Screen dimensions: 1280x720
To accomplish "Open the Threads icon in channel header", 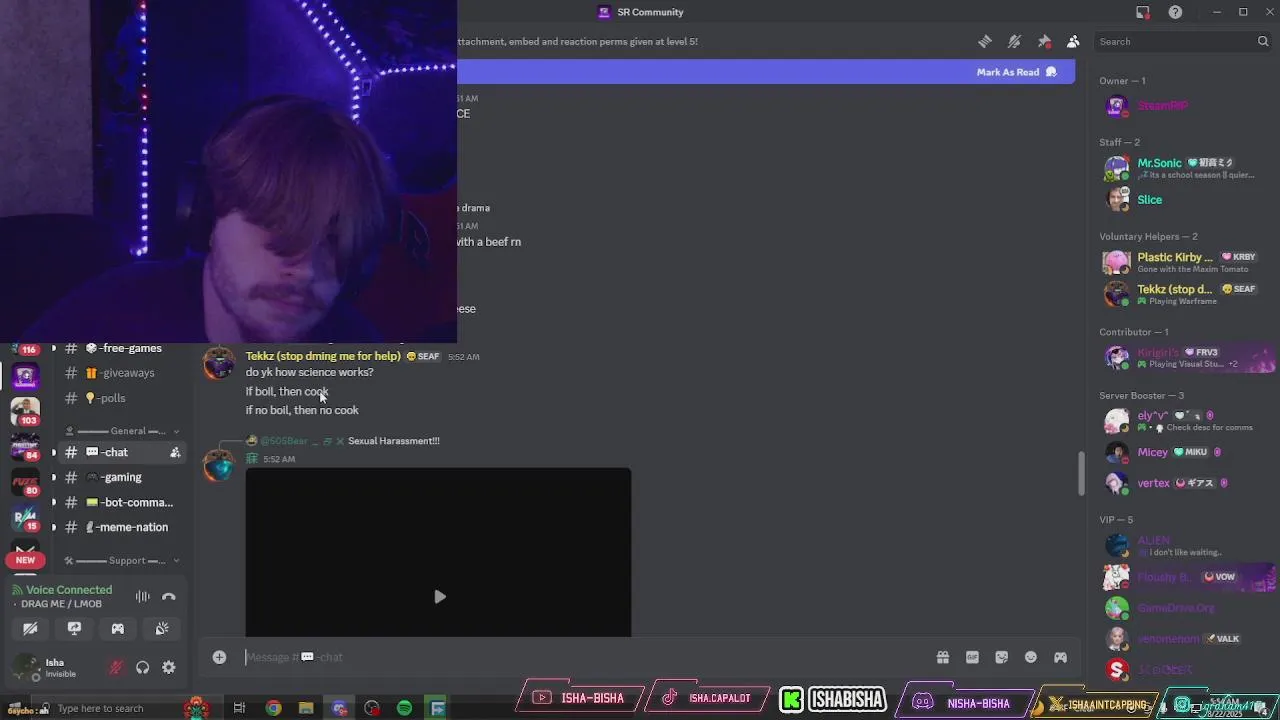I will [x=985, y=41].
